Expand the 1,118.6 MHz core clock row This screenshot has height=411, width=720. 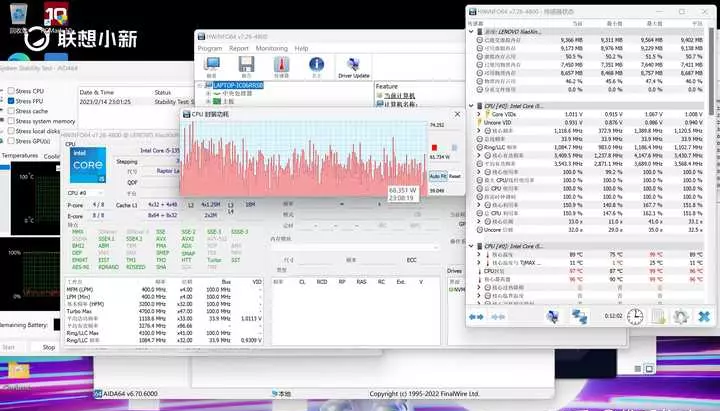coord(479,130)
